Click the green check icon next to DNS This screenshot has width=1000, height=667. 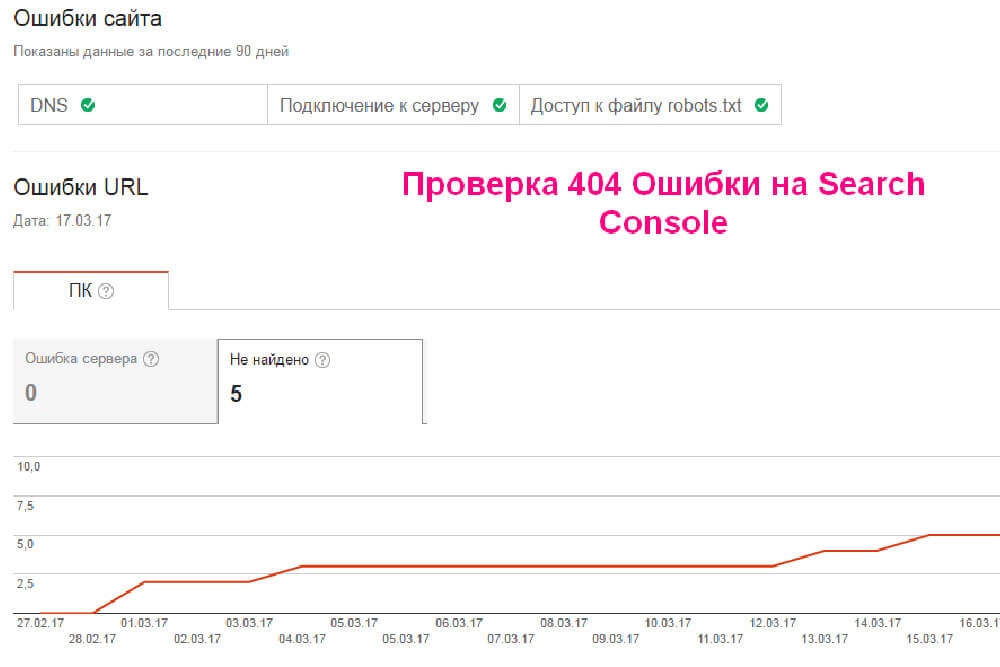click(x=88, y=105)
